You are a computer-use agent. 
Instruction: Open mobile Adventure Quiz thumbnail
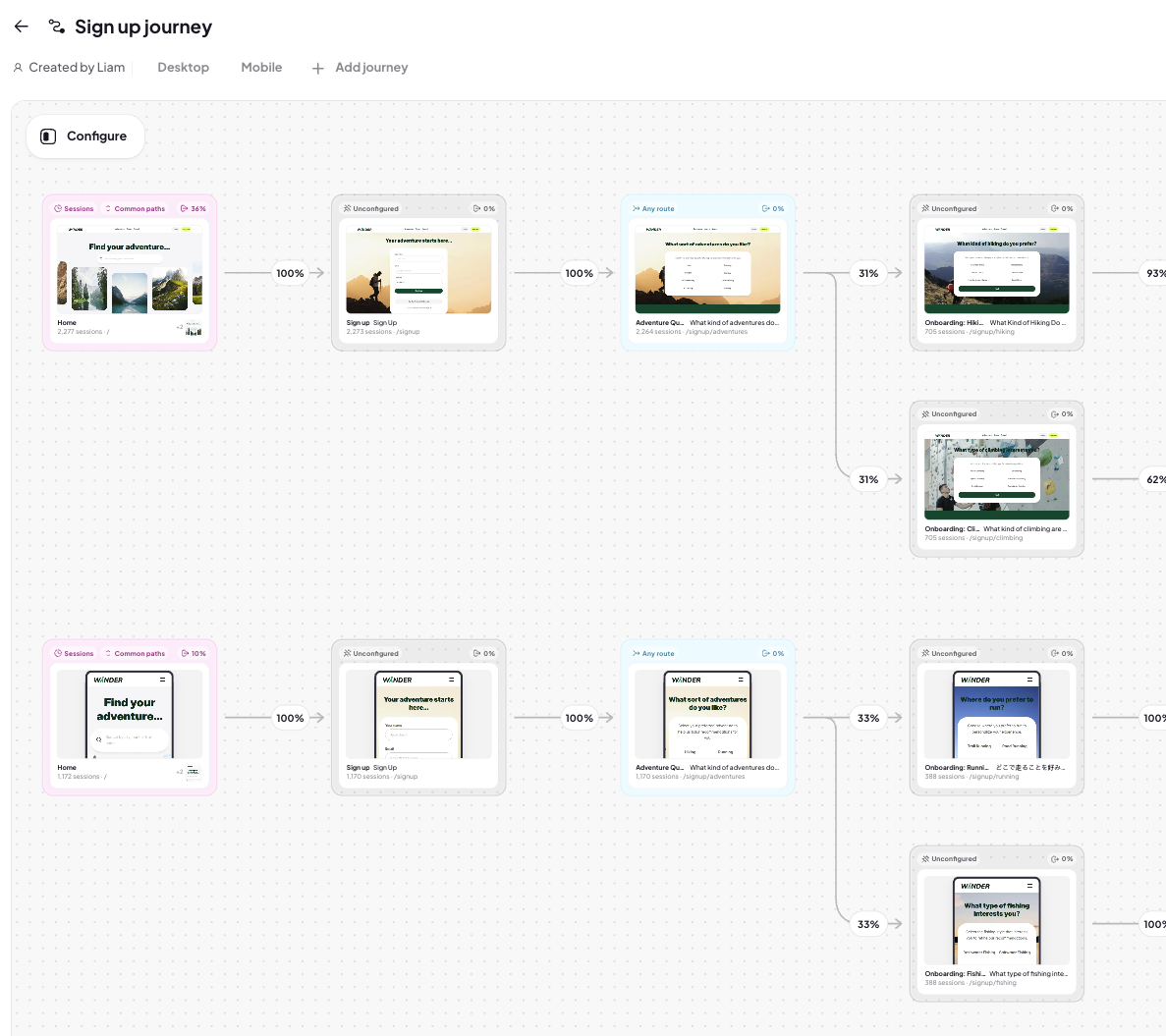click(708, 714)
